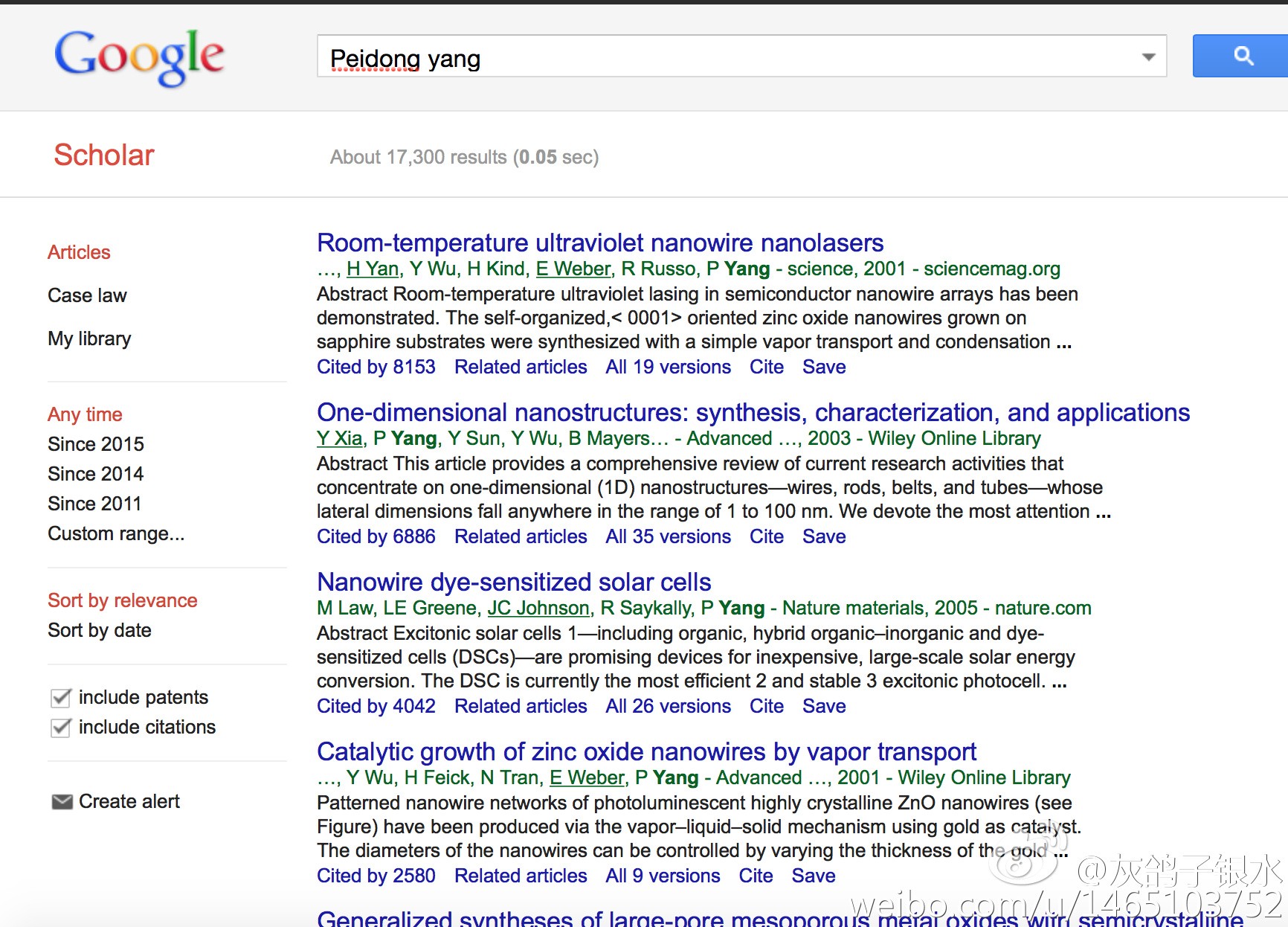Click the envelope icon beside Create alert
The image size is (1288, 927).
62,801
